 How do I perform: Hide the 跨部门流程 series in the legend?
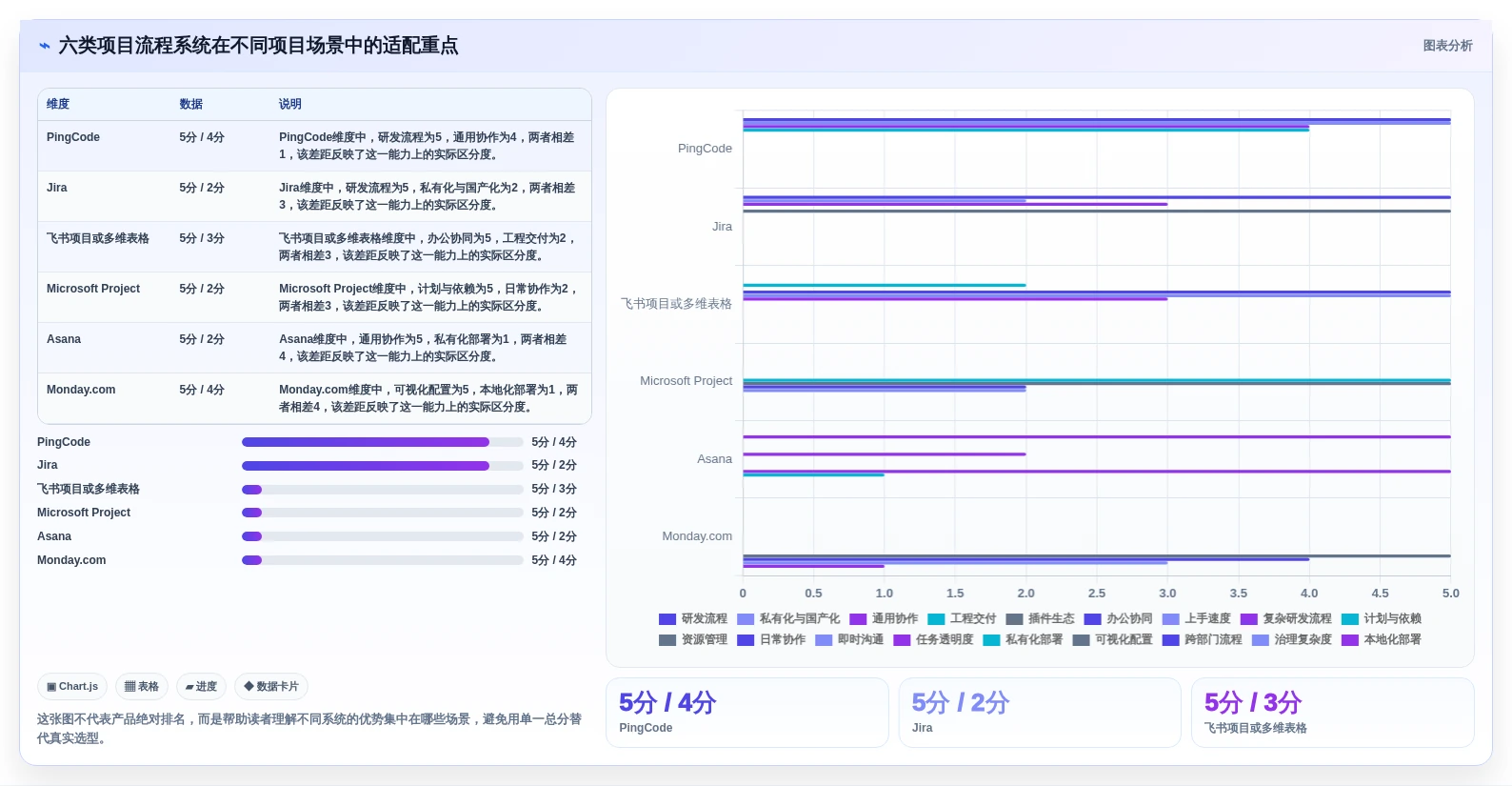1202,639
